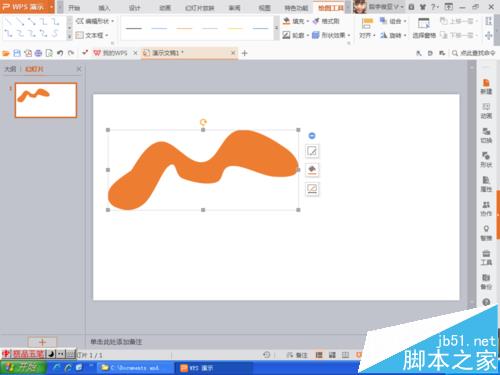Click the add slide plus button below thumbnails
The height and width of the screenshot is (375, 500).
pyautogui.click(x=42, y=342)
